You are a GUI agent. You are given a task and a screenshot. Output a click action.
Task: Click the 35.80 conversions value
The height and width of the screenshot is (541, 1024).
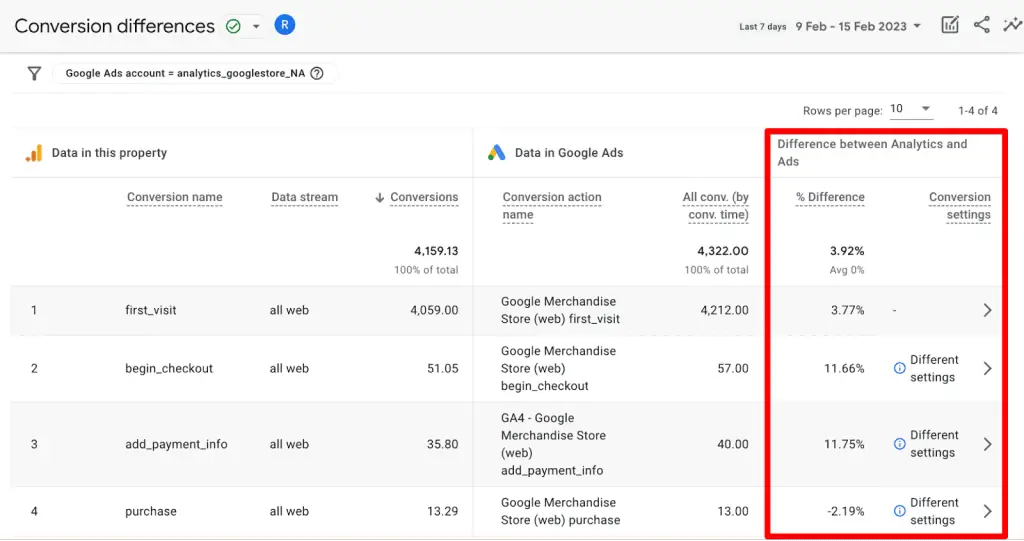[443, 444]
